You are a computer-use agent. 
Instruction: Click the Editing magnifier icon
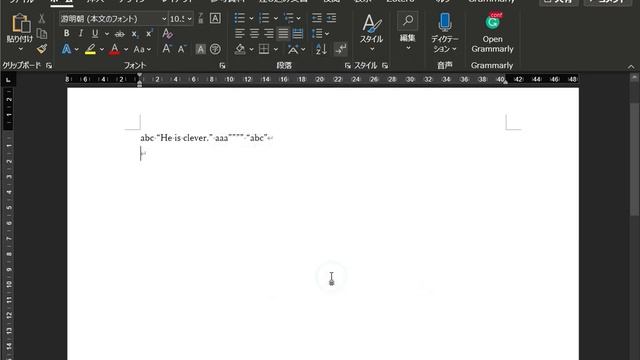tap(407, 21)
